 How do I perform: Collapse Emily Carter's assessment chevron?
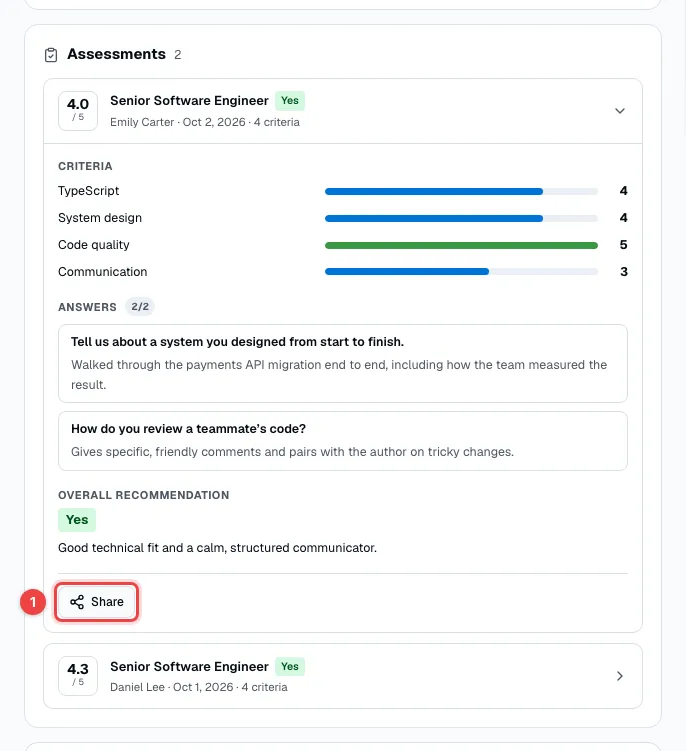coord(619,111)
